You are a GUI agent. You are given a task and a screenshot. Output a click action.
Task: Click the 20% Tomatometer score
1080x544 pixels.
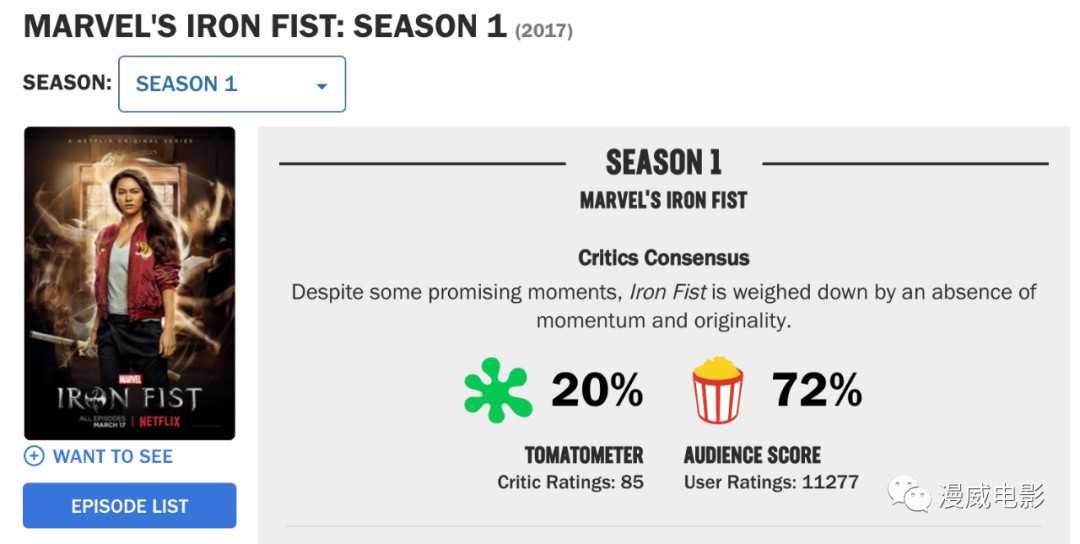(x=597, y=391)
